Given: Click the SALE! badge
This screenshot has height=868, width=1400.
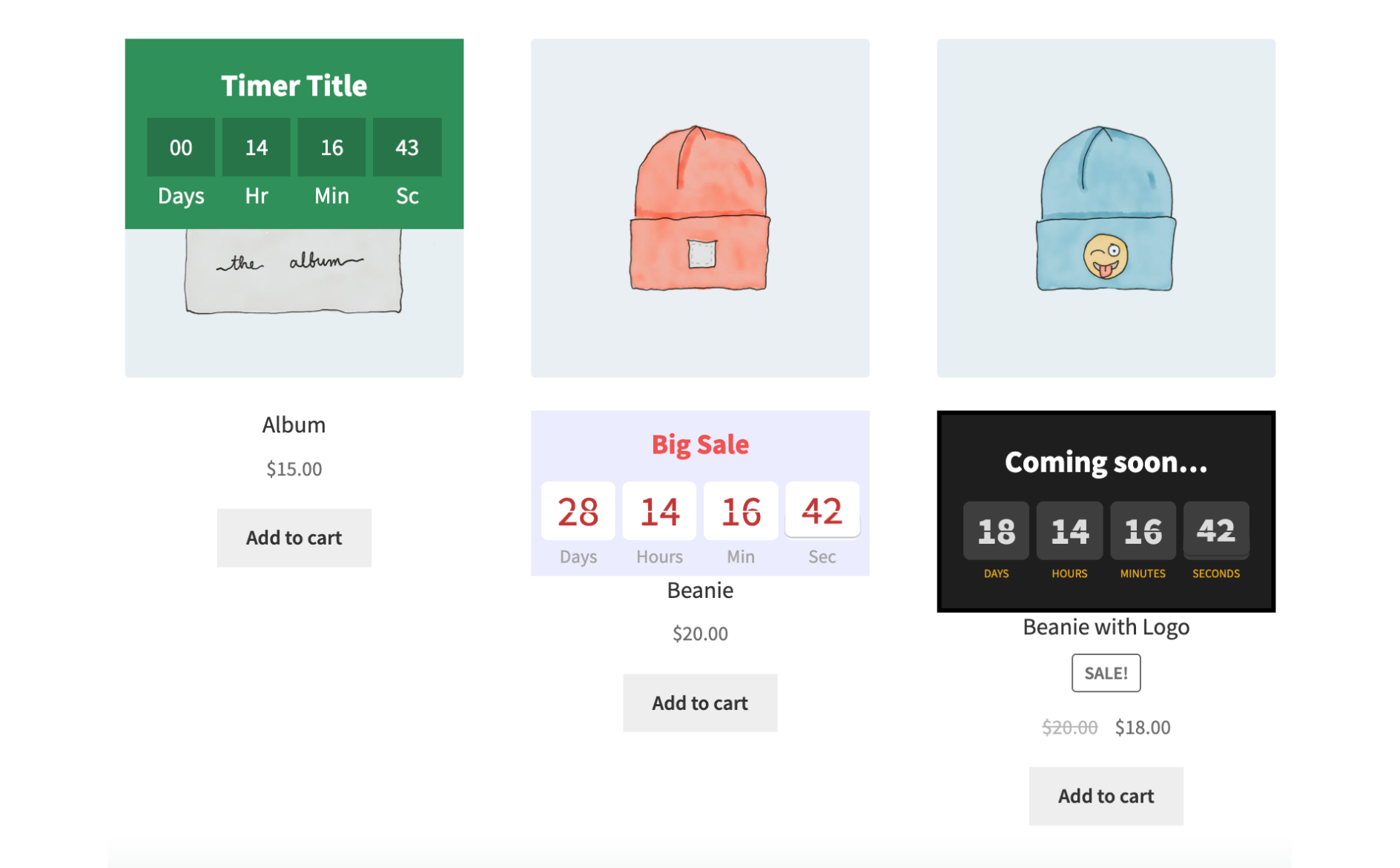Looking at the screenshot, I should coord(1105,673).
